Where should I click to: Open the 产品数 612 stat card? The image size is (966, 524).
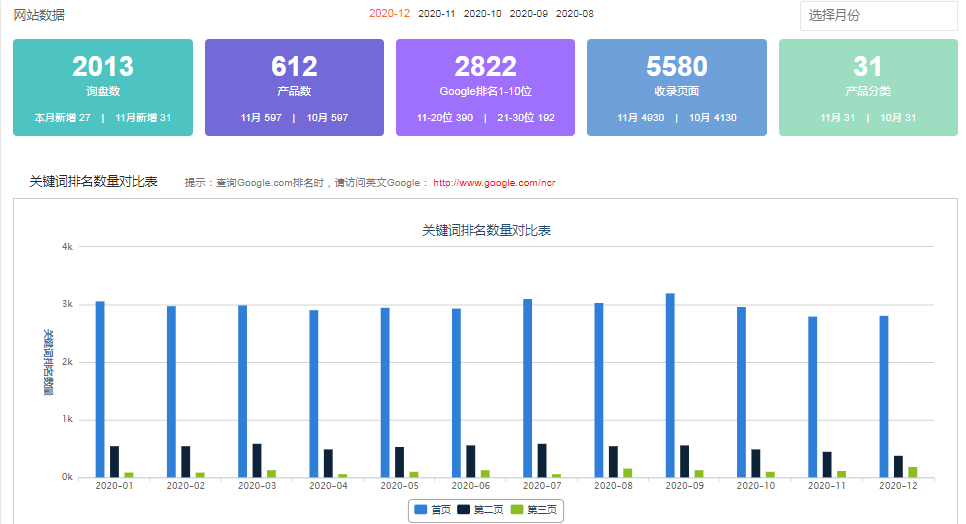point(294,88)
